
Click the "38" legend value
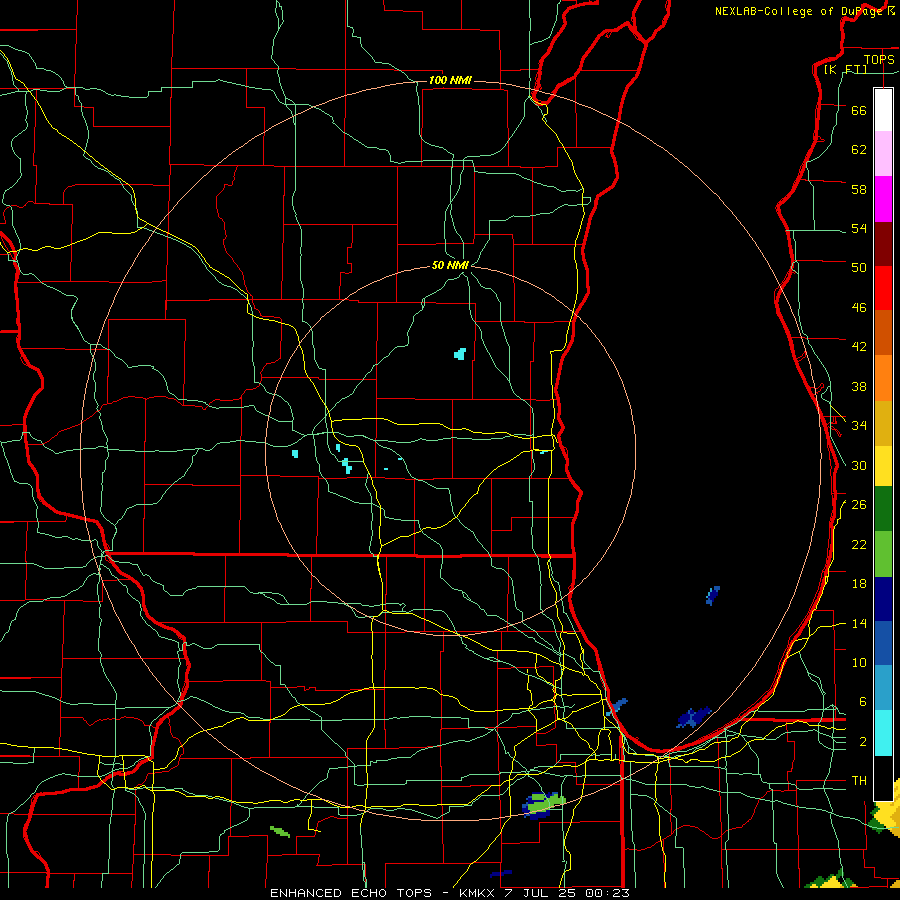coord(859,386)
